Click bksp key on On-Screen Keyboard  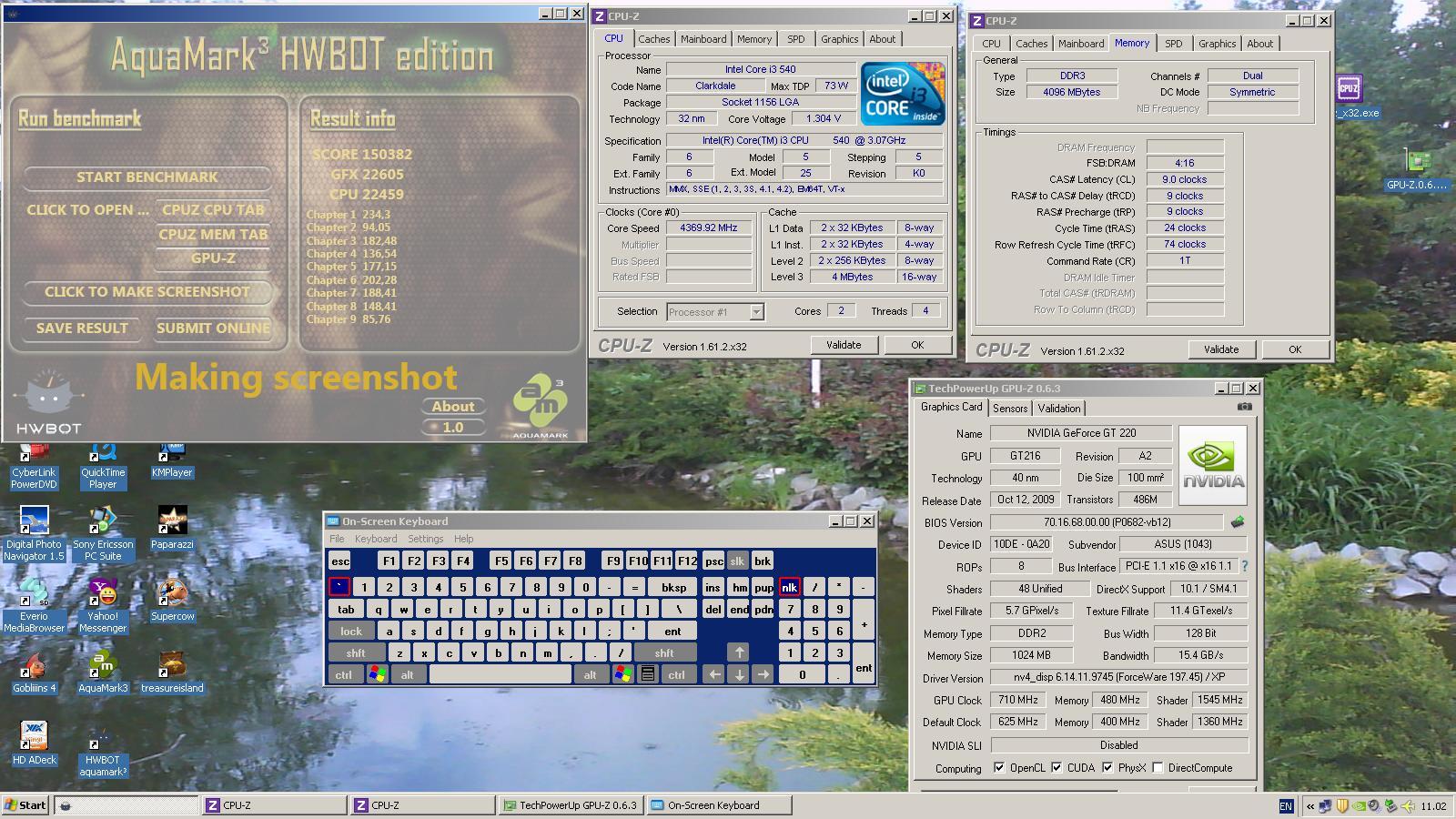coord(674,587)
